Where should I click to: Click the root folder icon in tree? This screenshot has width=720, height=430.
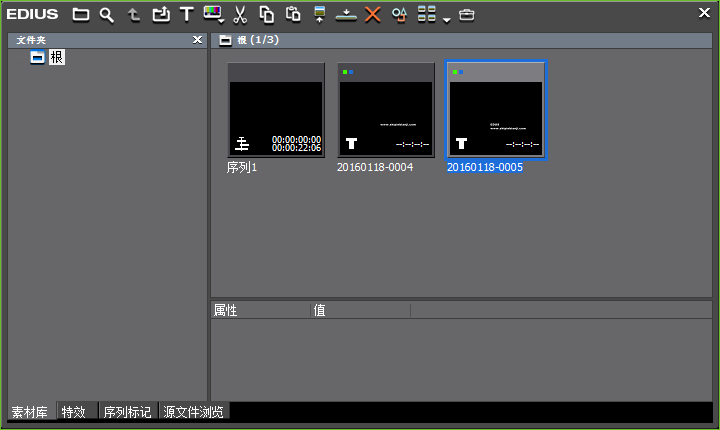[x=37, y=57]
